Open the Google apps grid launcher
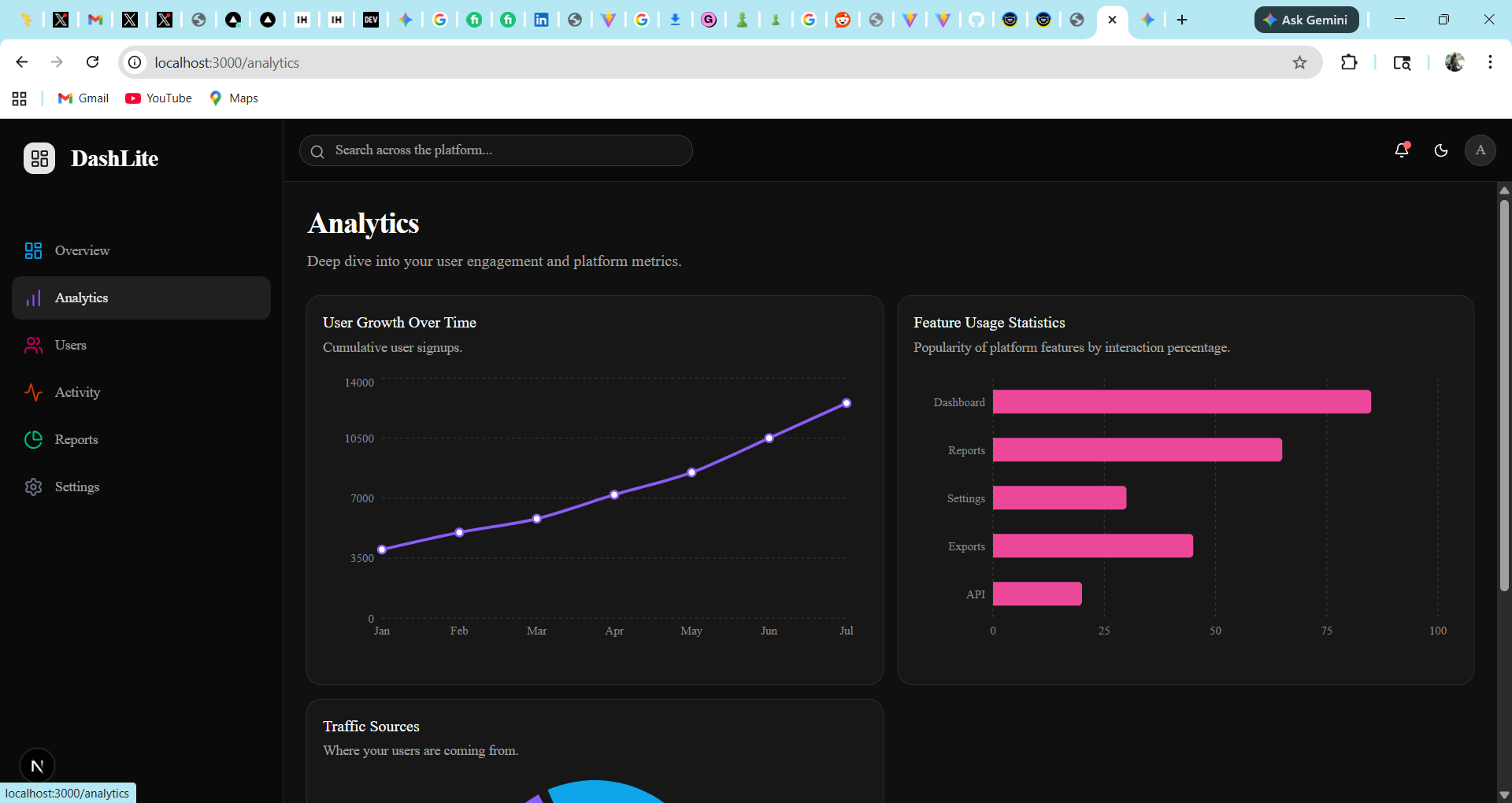 click(19, 98)
